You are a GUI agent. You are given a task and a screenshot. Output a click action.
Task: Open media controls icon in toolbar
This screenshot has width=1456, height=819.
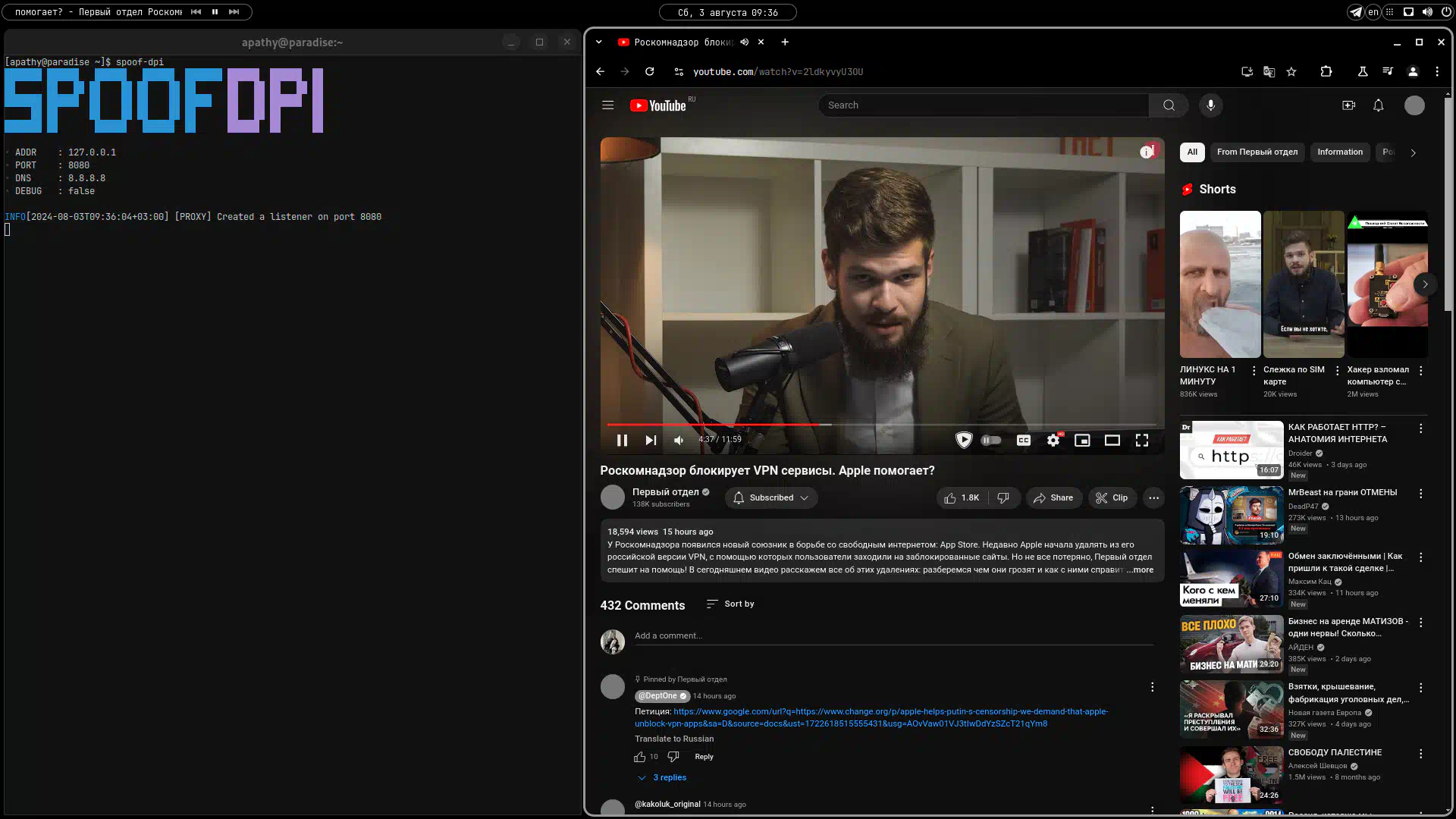coord(1388,71)
